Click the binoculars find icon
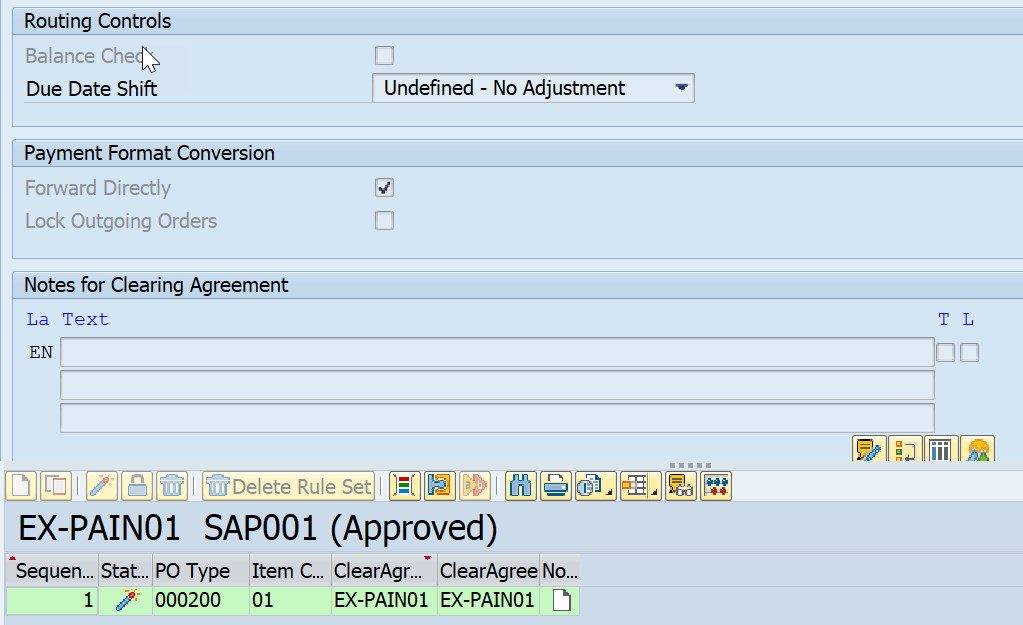This screenshot has height=625, width=1023. 521,486
